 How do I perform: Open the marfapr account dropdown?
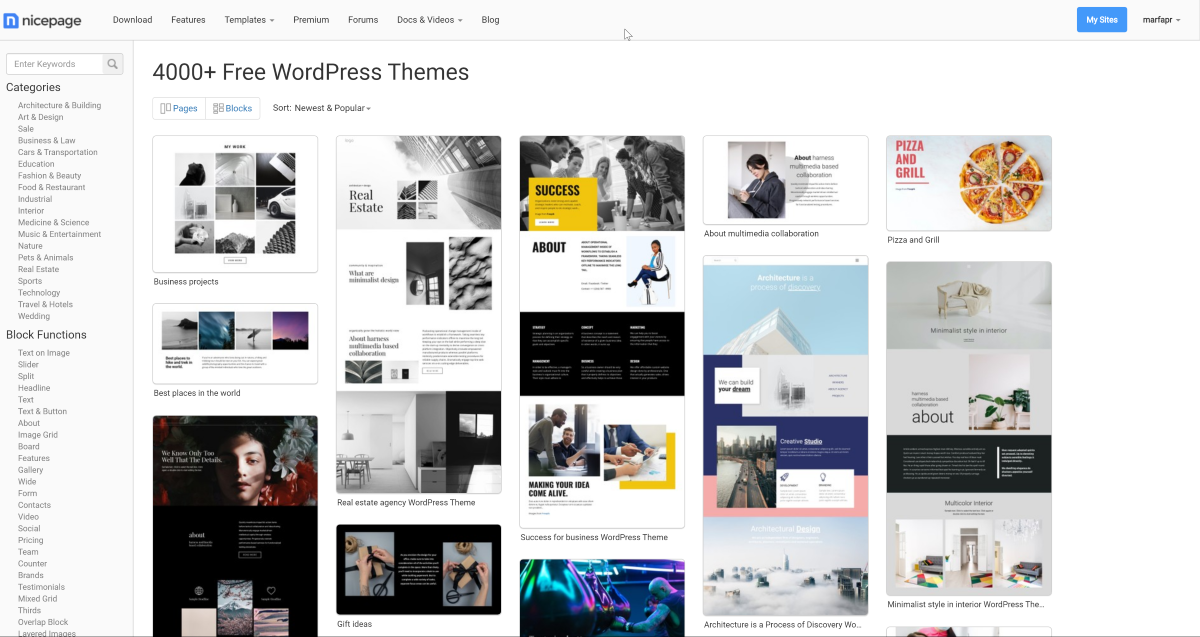tap(1162, 20)
